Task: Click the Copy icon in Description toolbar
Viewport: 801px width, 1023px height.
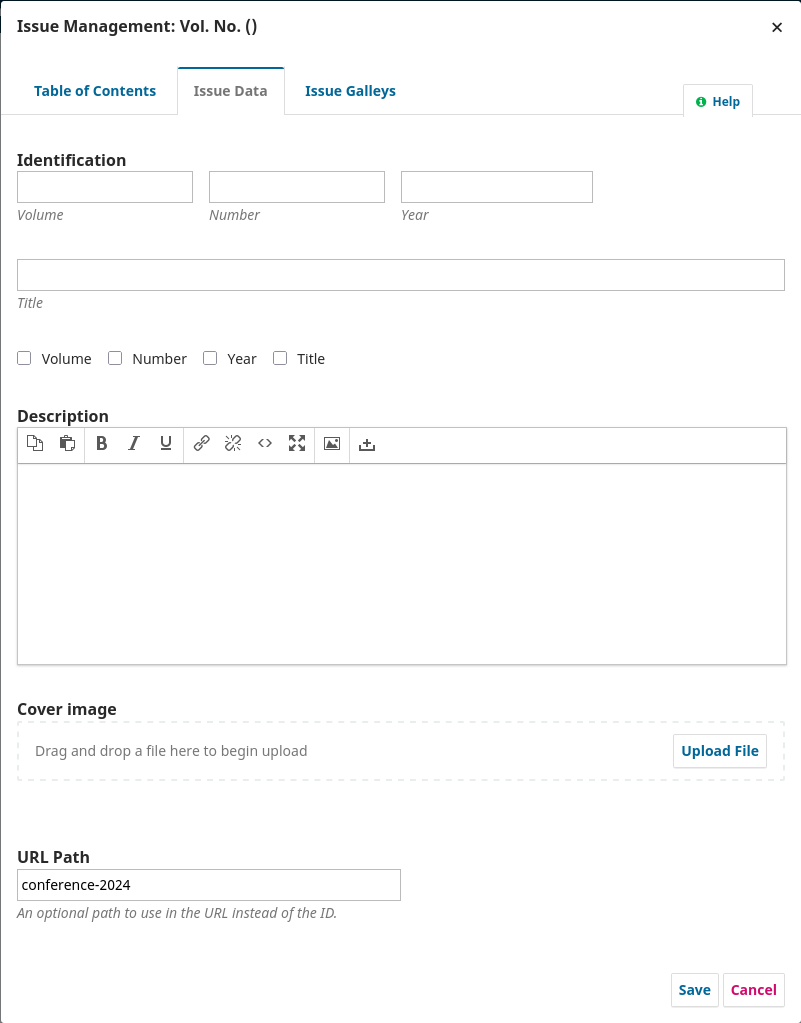Action: [35, 444]
